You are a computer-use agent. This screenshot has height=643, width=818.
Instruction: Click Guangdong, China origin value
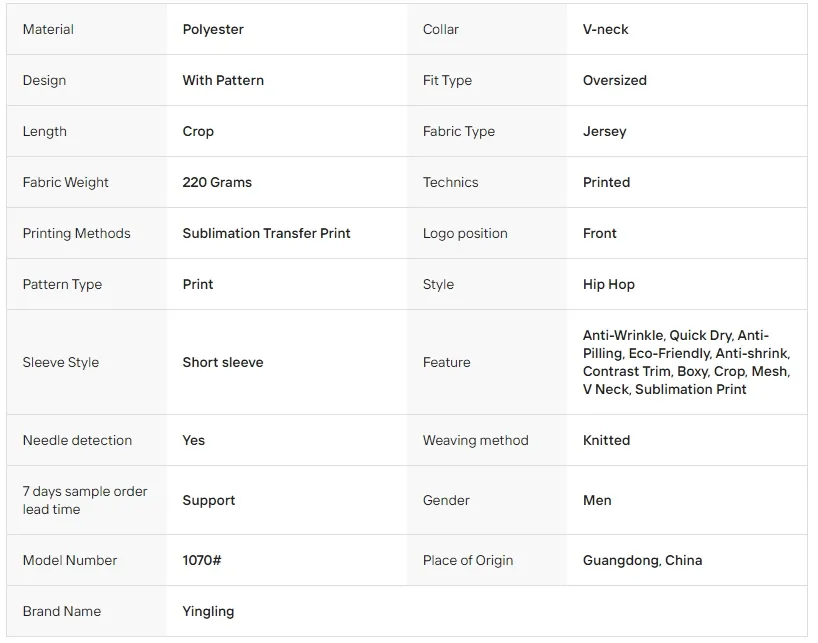click(642, 561)
